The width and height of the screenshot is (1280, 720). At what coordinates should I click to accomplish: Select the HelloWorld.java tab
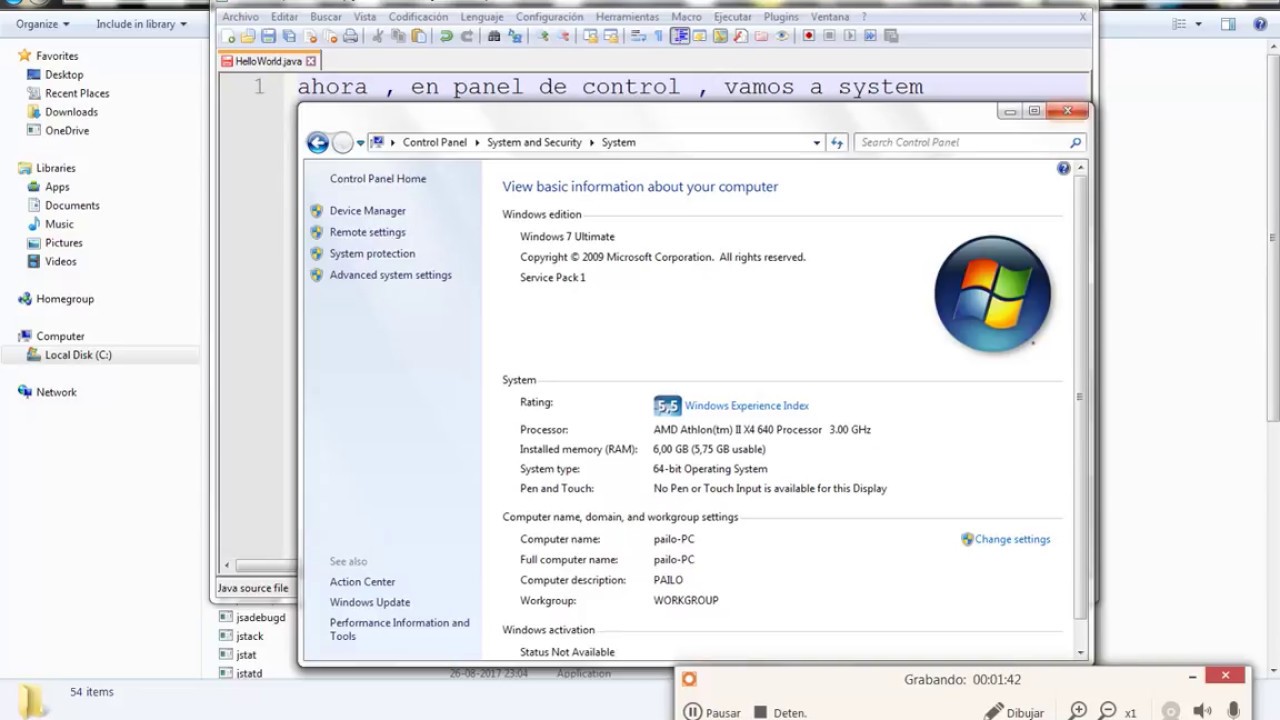(268, 61)
